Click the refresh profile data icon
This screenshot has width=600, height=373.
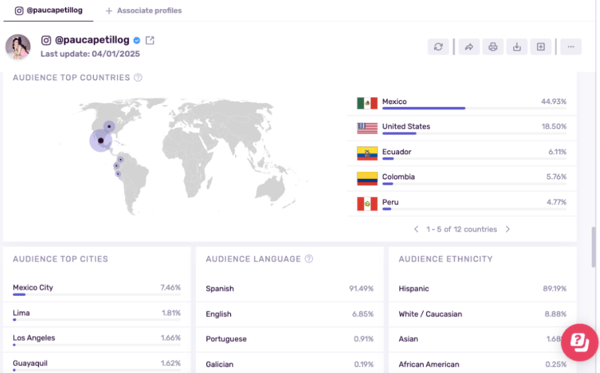438,47
